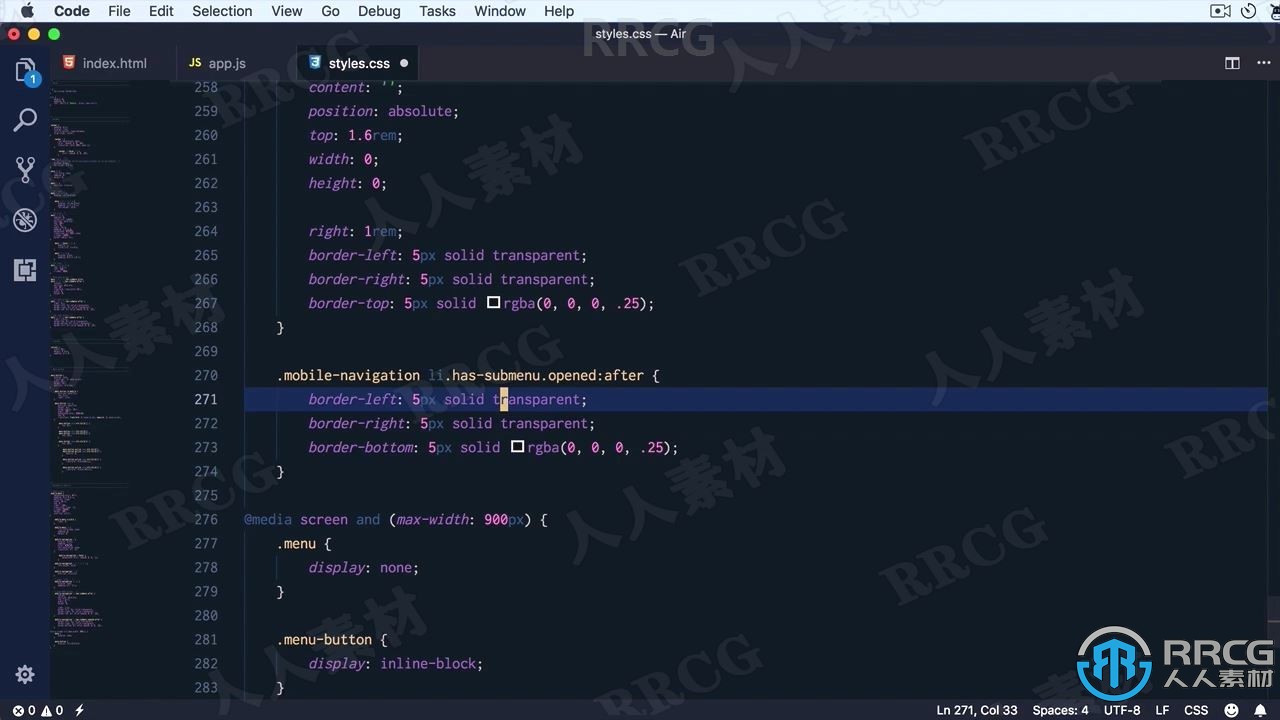Click line number 283 in gutter
Image resolution: width=1280 pixels, height=720 pixels.
(x=205, y=687)
